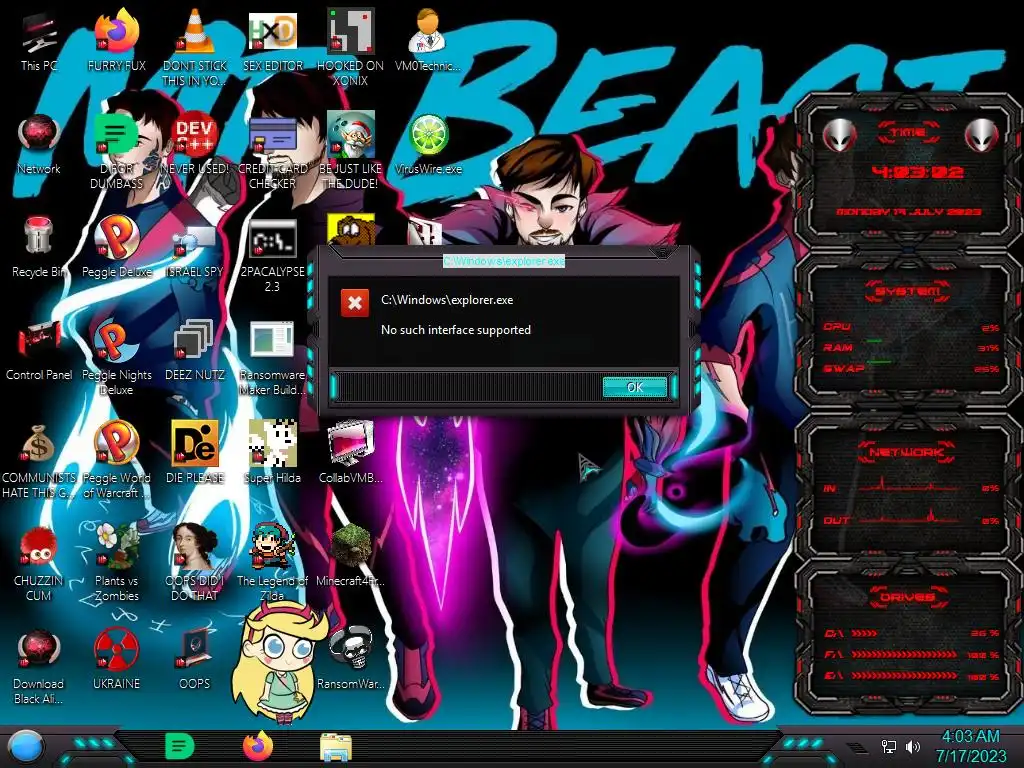The height and width of the screenshot is (768, 1024).
Task: Select the 2PACALYPSE 2.3 console icon
Action: point(272,255)
